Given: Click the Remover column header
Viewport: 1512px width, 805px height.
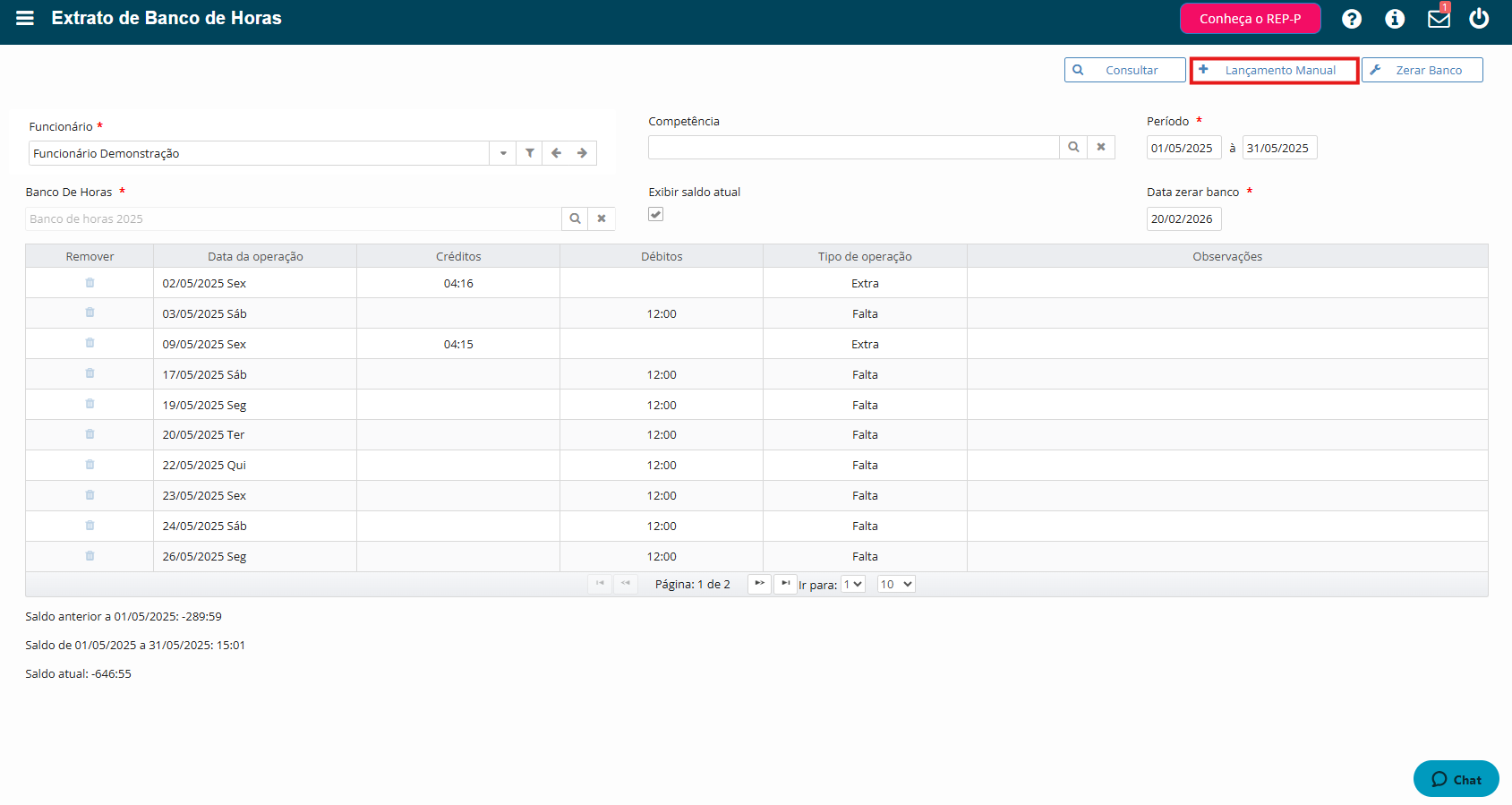Looking at the screenshot, I should tap(90, 256).
